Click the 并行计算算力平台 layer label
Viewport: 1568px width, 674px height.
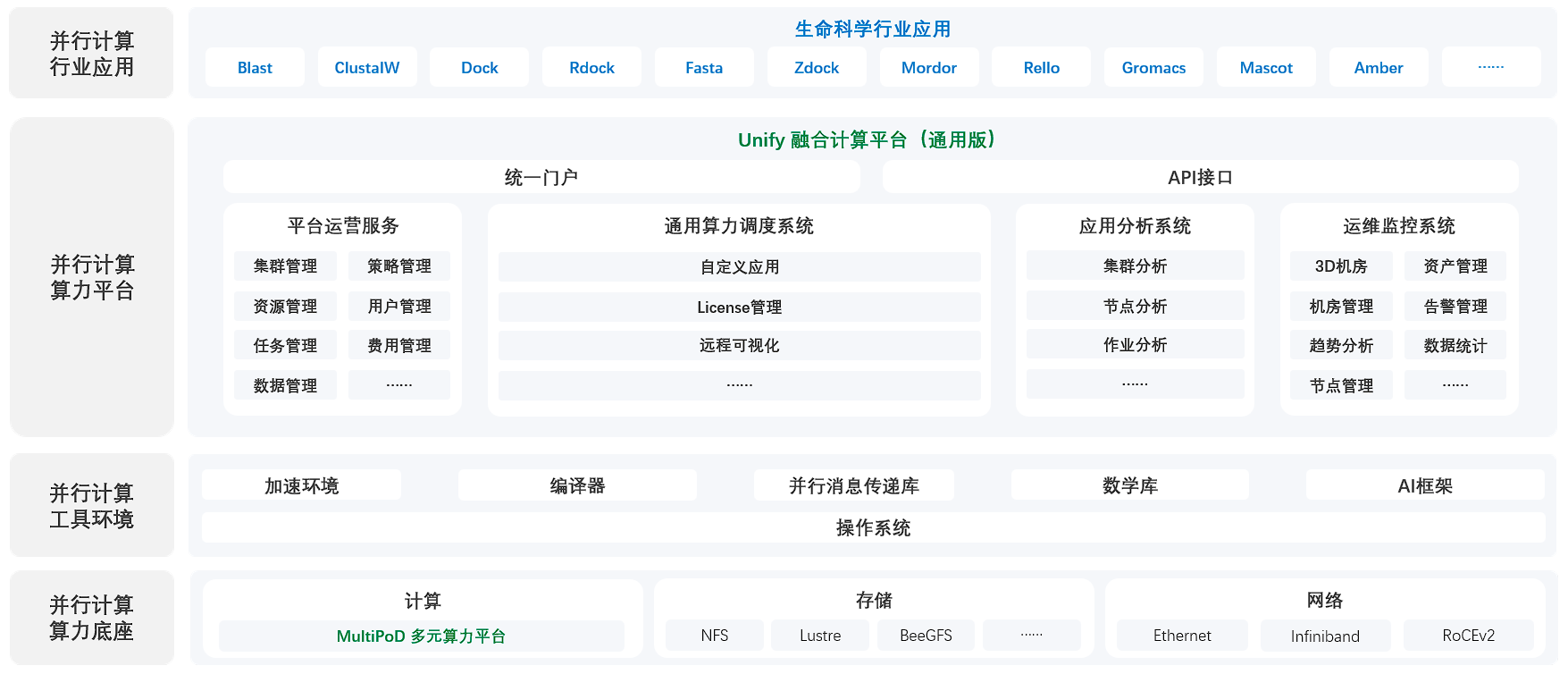coord(92,277)
